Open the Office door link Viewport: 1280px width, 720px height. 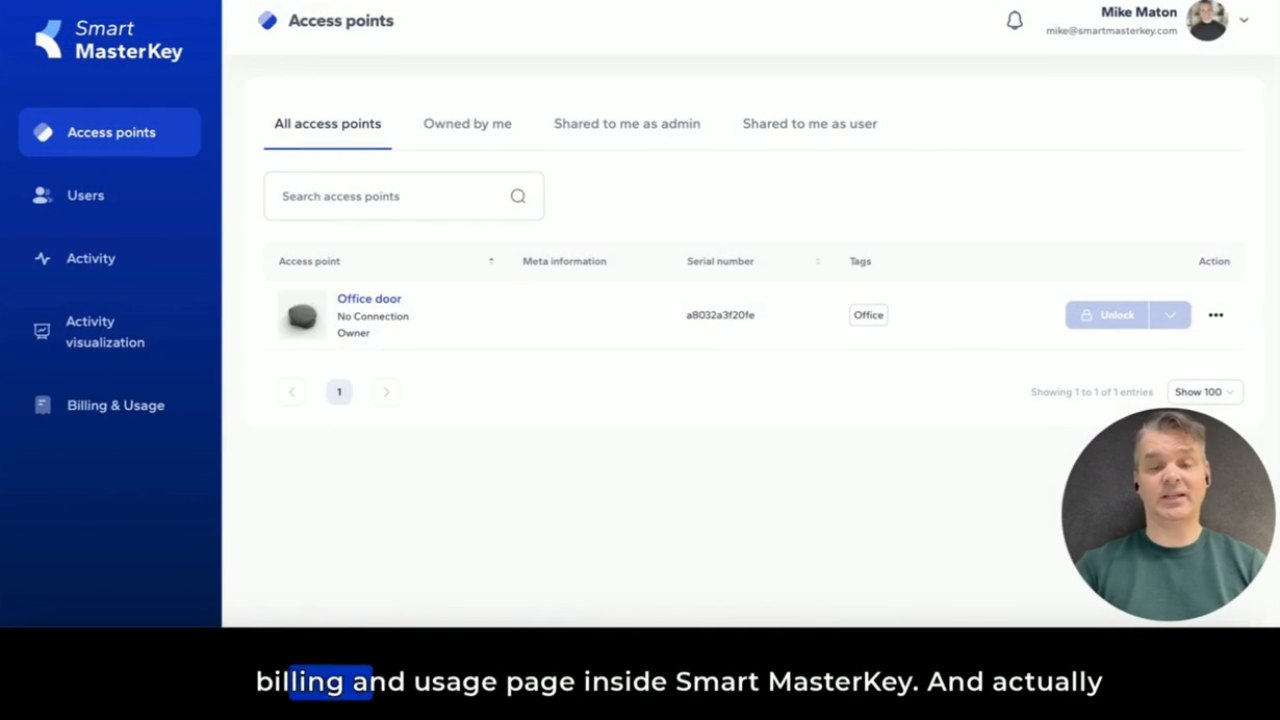[x=369, y=299]
